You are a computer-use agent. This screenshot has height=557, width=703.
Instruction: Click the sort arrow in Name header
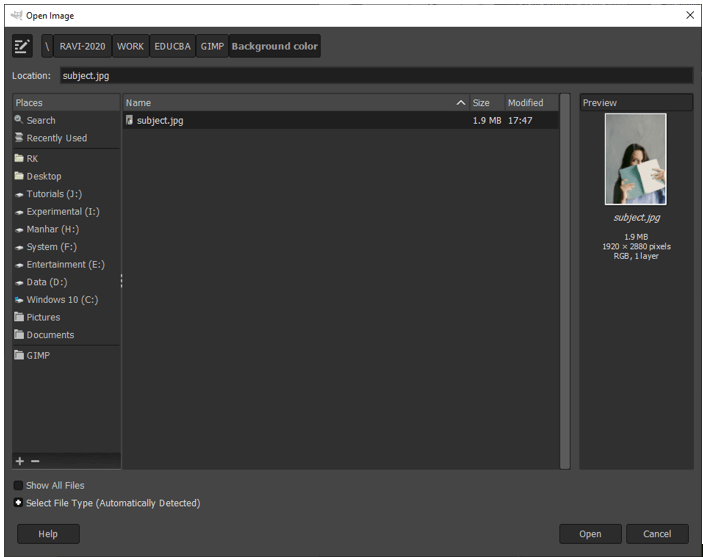click(460, 103)
